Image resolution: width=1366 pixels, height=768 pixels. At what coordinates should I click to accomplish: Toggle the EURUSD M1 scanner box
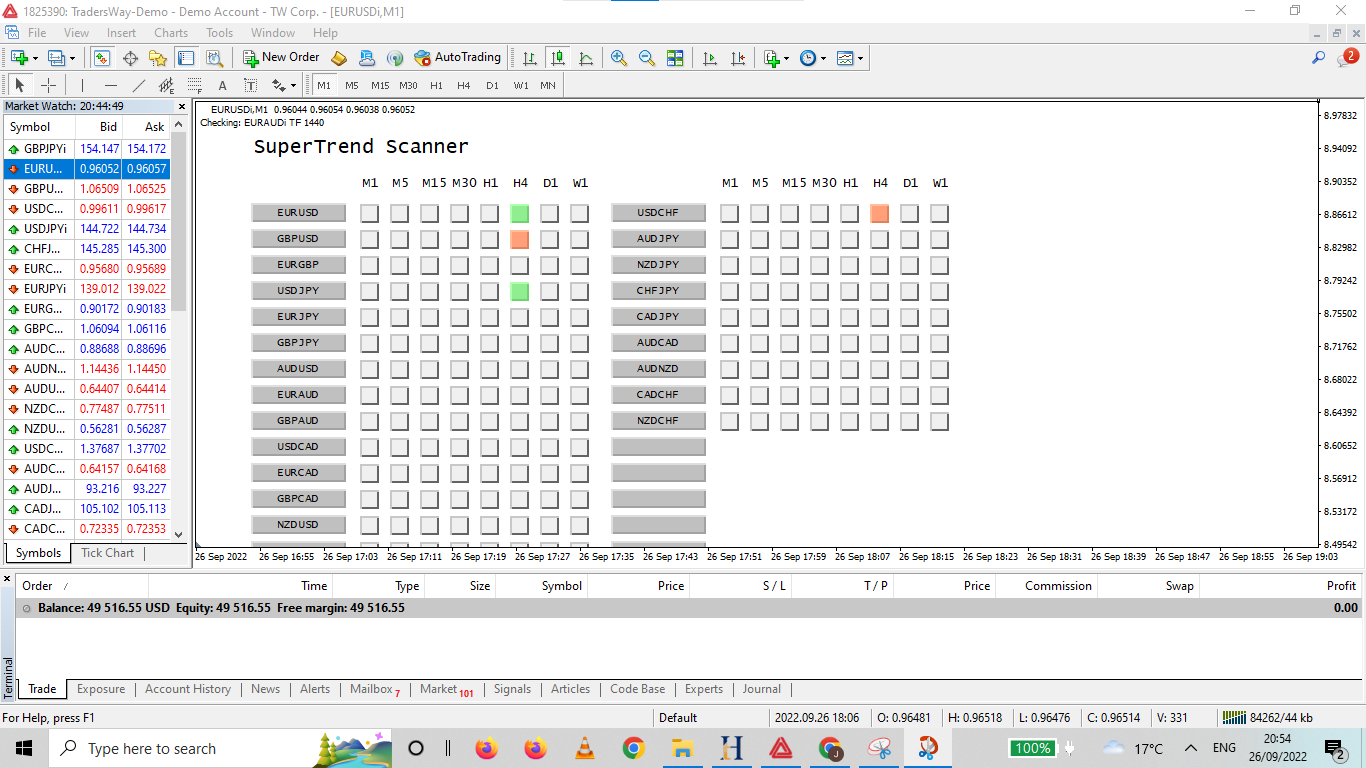(x=370, y=213)
